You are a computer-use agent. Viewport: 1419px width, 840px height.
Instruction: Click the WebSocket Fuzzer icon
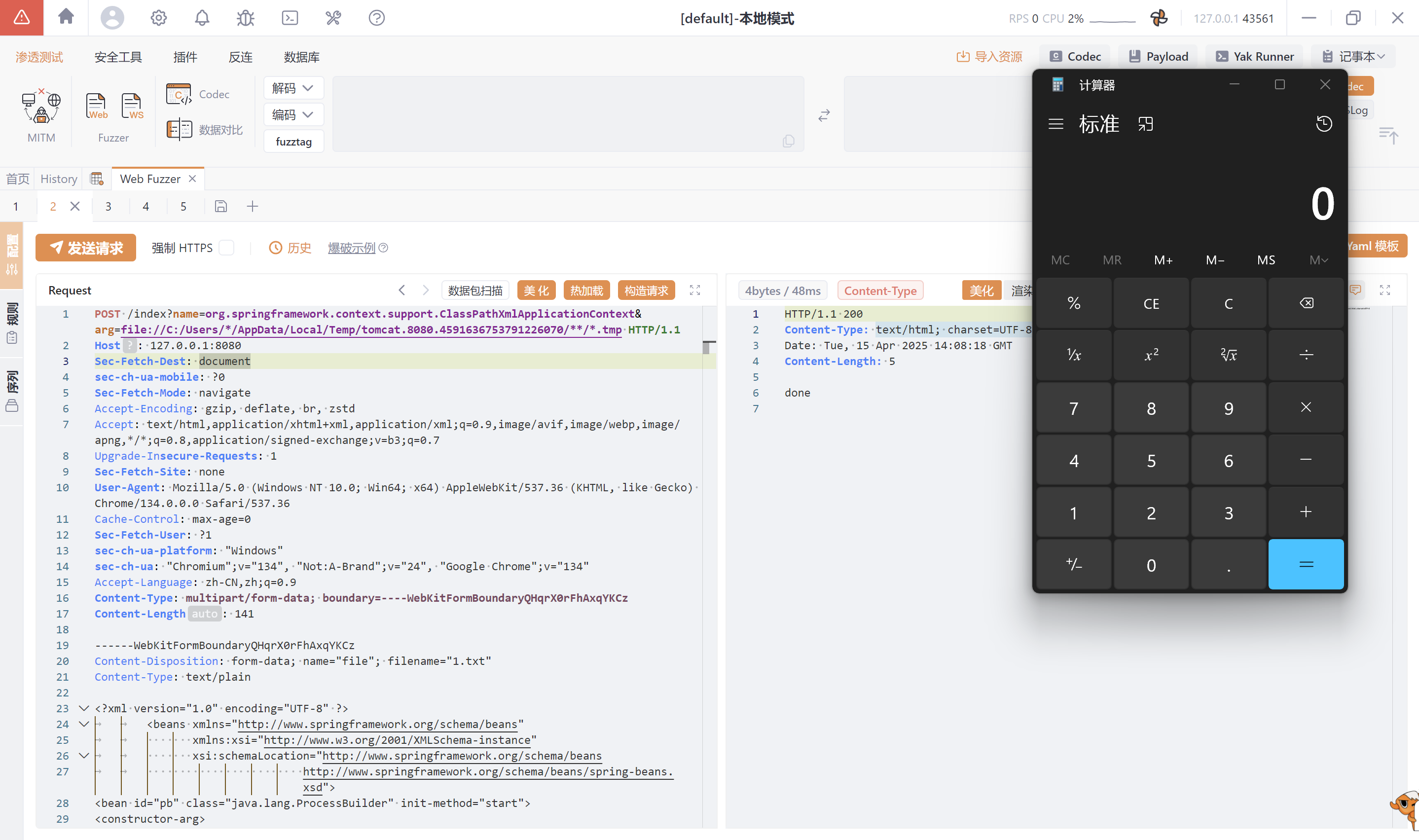(132, 107)
